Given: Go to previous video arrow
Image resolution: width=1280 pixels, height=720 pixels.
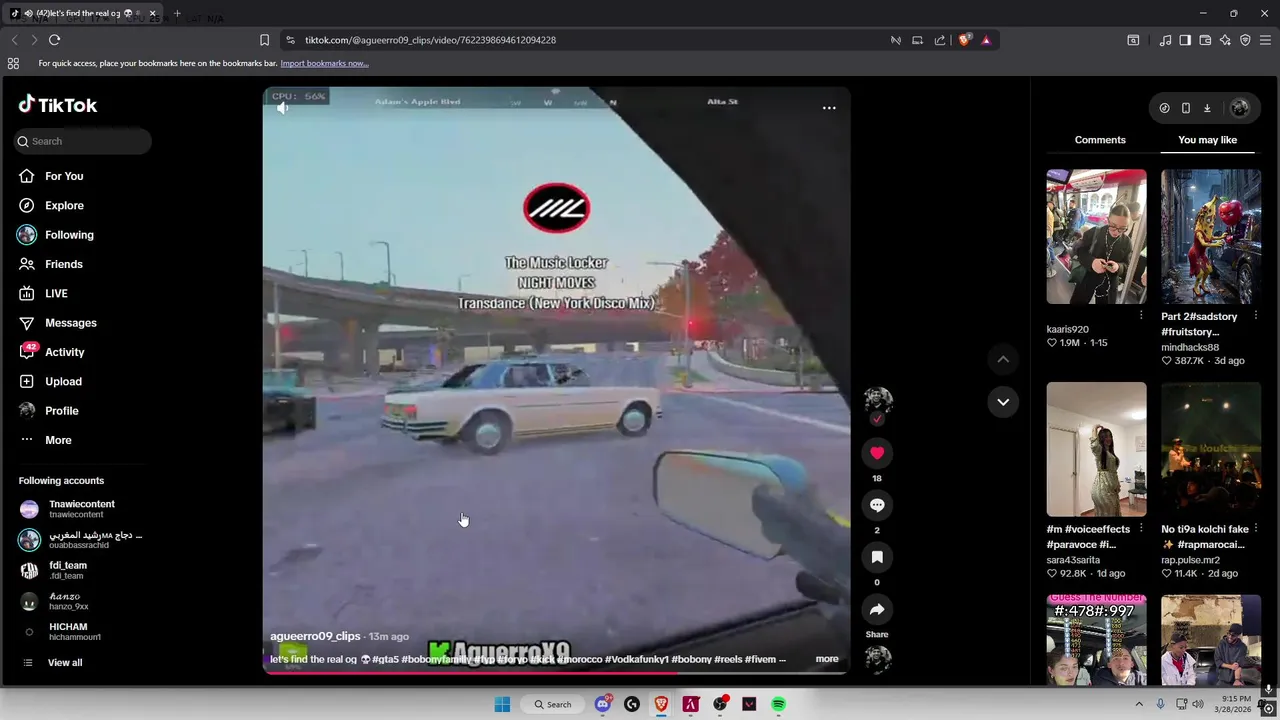Looking at the screenshot, I should click(1003, 359).
